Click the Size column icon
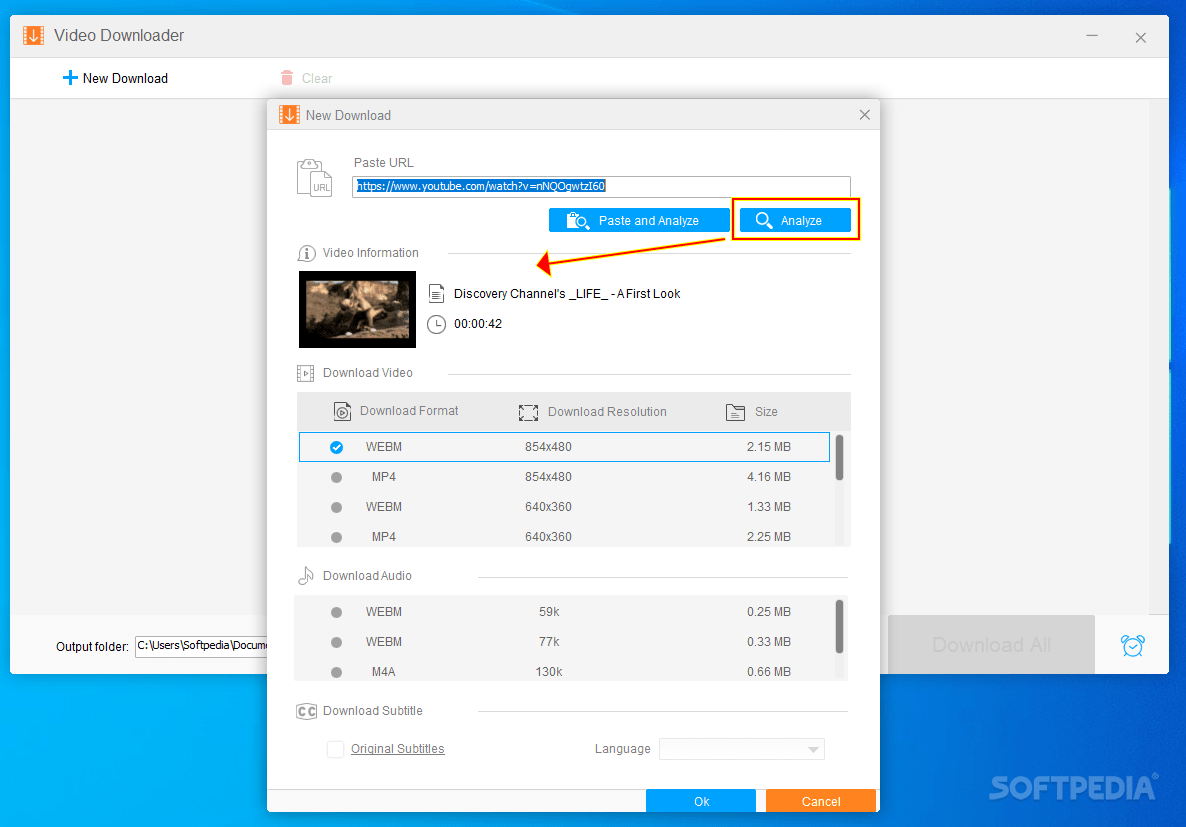The width and height of the screenshot is (1186, 827). pyautogui.click(x=735, y=411)
